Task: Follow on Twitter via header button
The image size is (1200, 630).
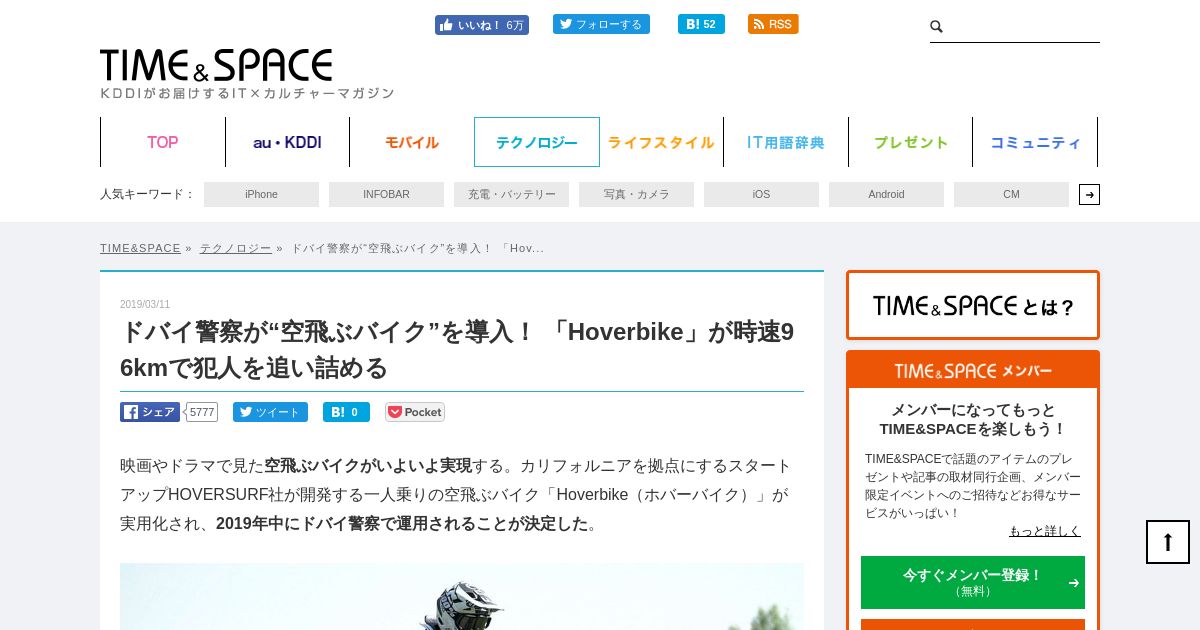Action: pyautogui.click(x=601, y=24)
